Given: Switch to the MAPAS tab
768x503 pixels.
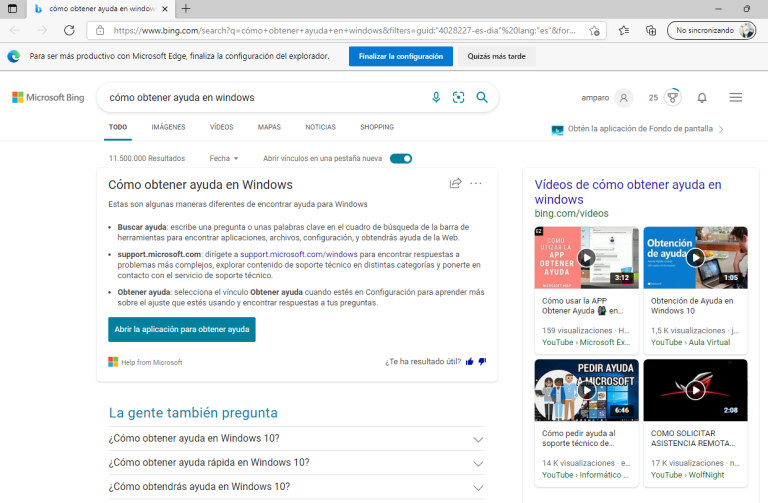Looking at the screenshot, I should [269, 127].
